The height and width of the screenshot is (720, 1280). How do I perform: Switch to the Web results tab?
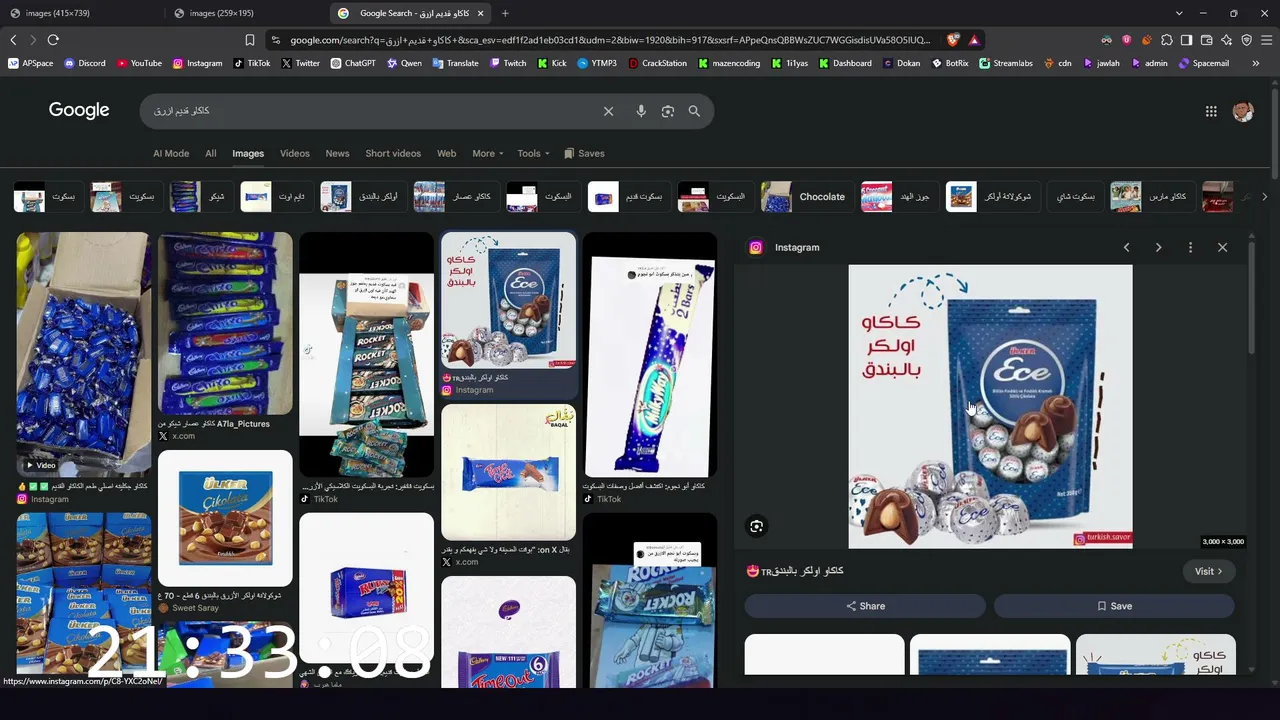(x=447, y=153)
